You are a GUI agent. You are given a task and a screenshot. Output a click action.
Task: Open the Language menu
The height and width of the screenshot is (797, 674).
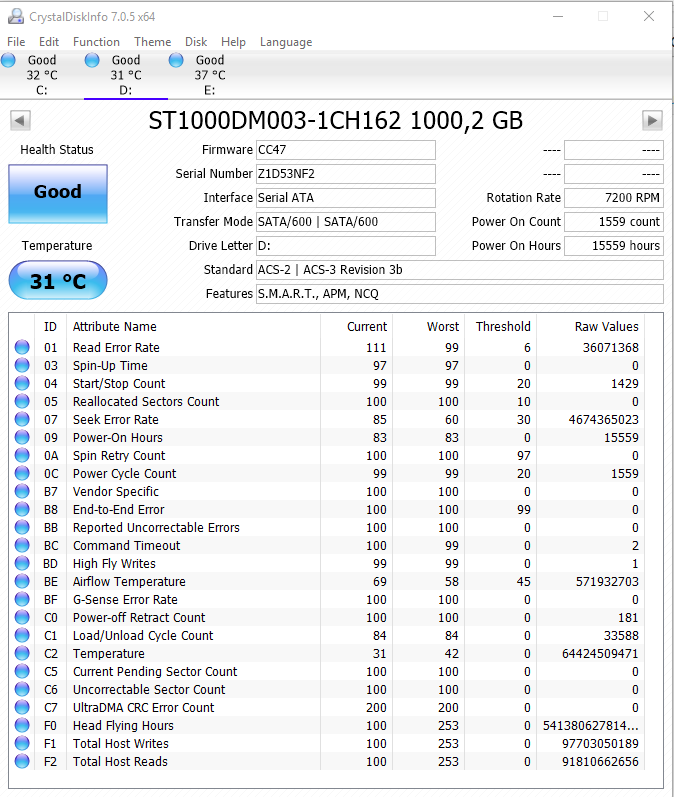point(286,42)
